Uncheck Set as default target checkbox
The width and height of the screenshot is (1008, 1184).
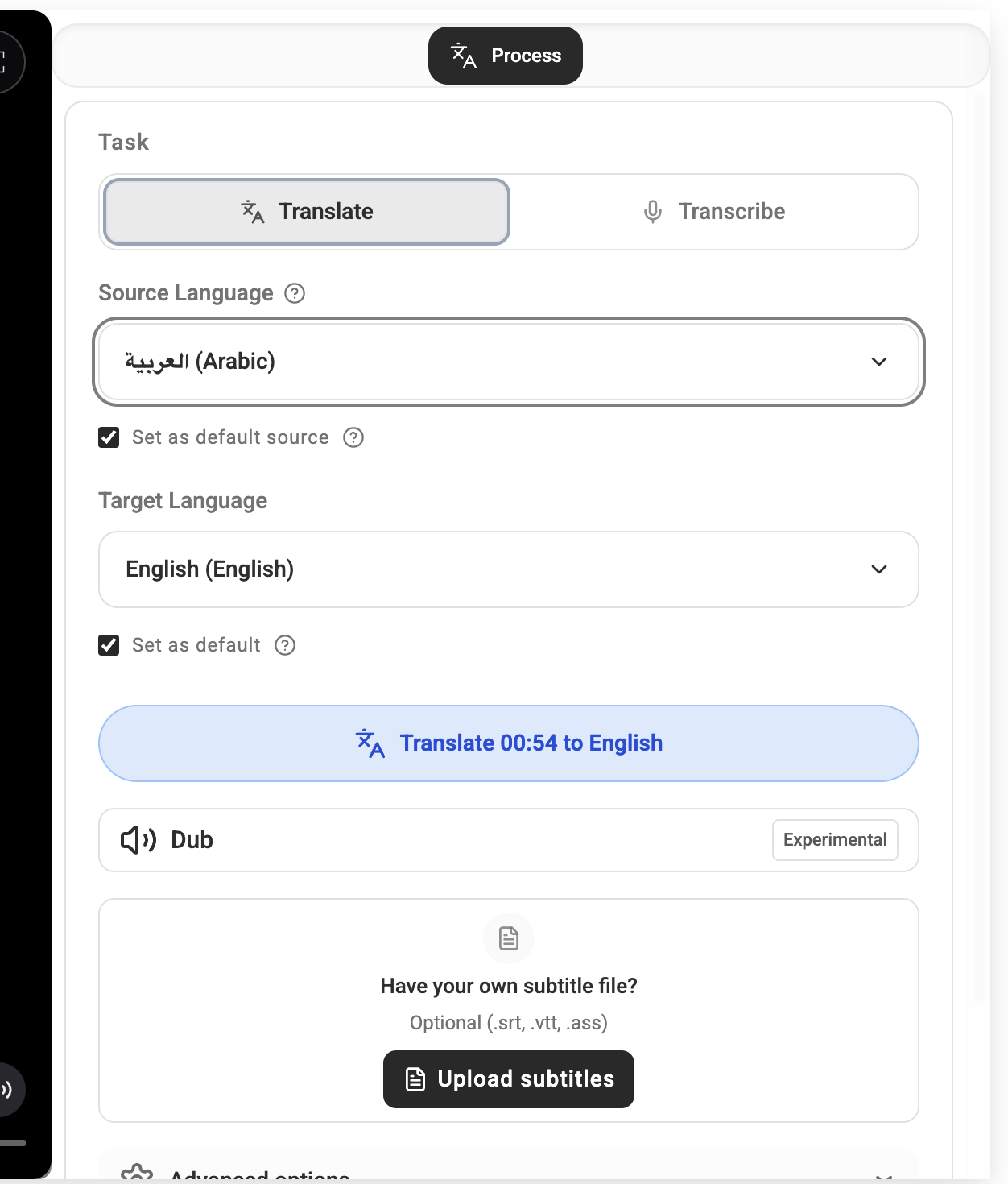click(109, 645)
